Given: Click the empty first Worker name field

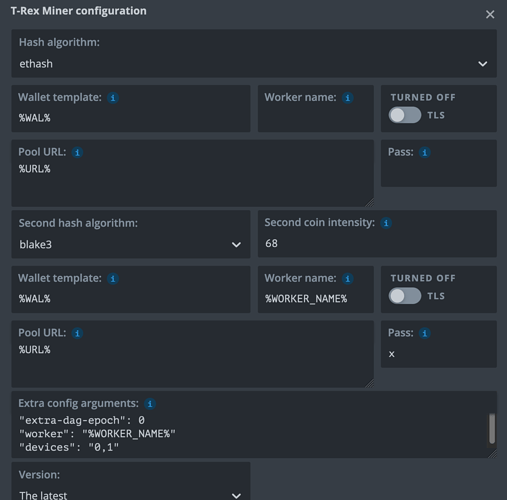Looking at the screenshot, I should [x=316, y=109].
